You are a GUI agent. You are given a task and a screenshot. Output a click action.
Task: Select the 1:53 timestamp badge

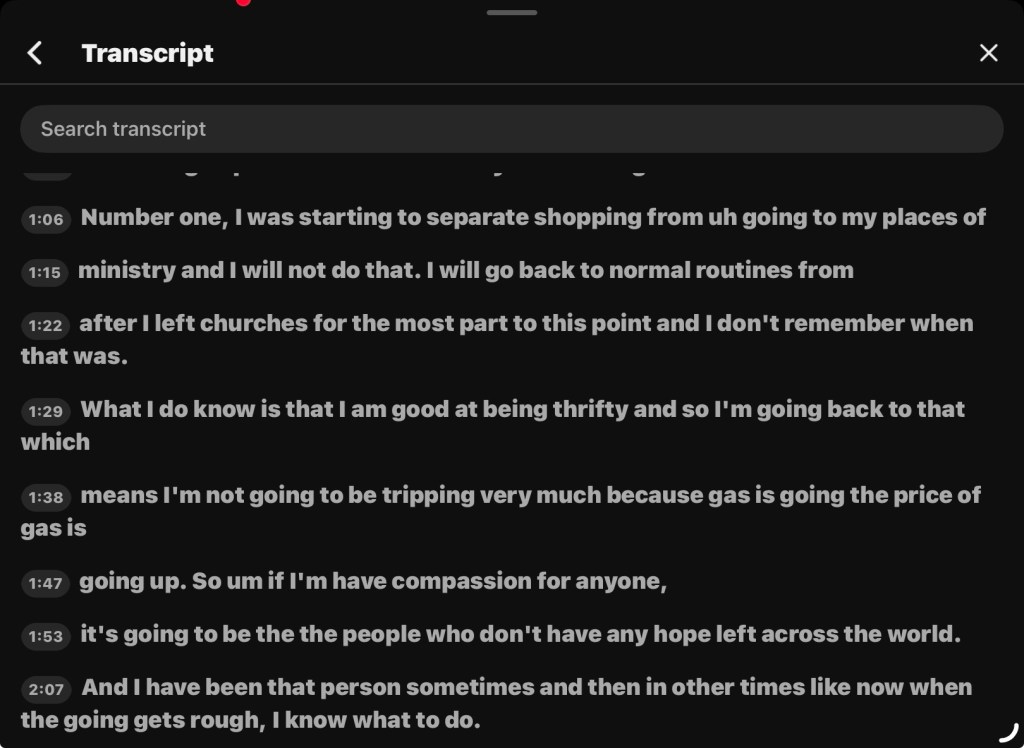[46, 636]
